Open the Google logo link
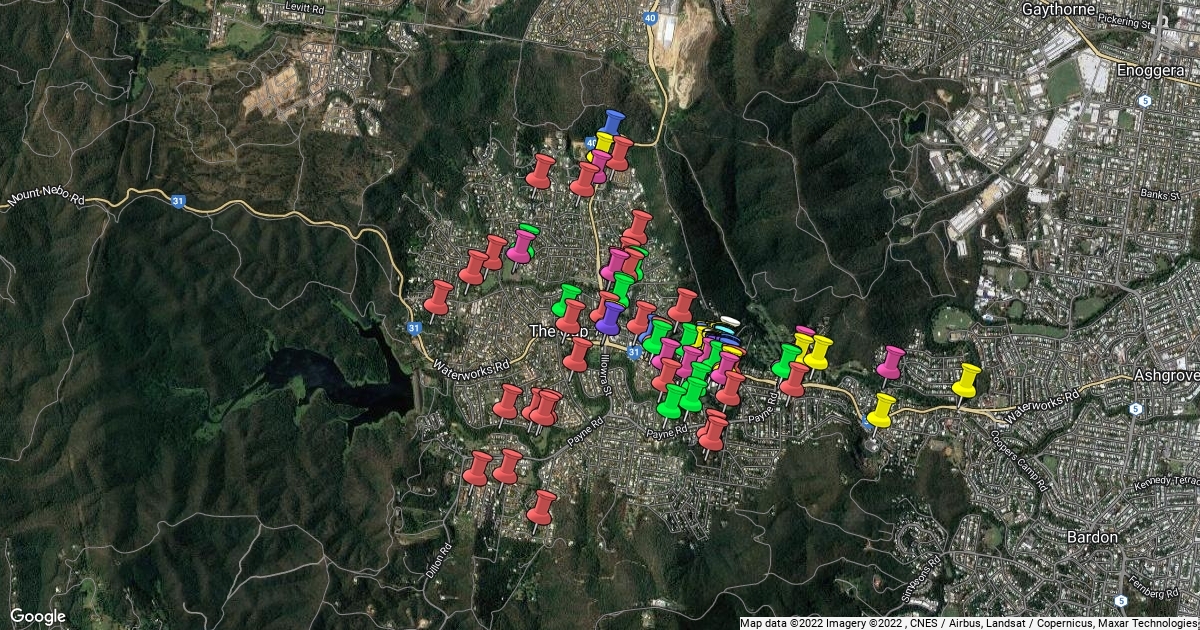This screenshot has height=630, width=1200. [38, 616]
